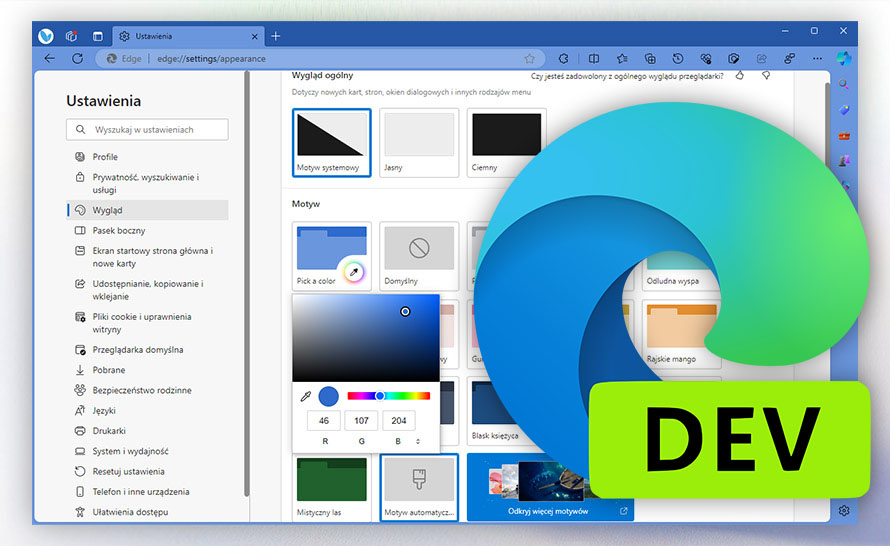Screen dimensions: 890x546
Task: Give thumbs up feedback on appearance
Action: pyautogui.click(x=740, y=75)
